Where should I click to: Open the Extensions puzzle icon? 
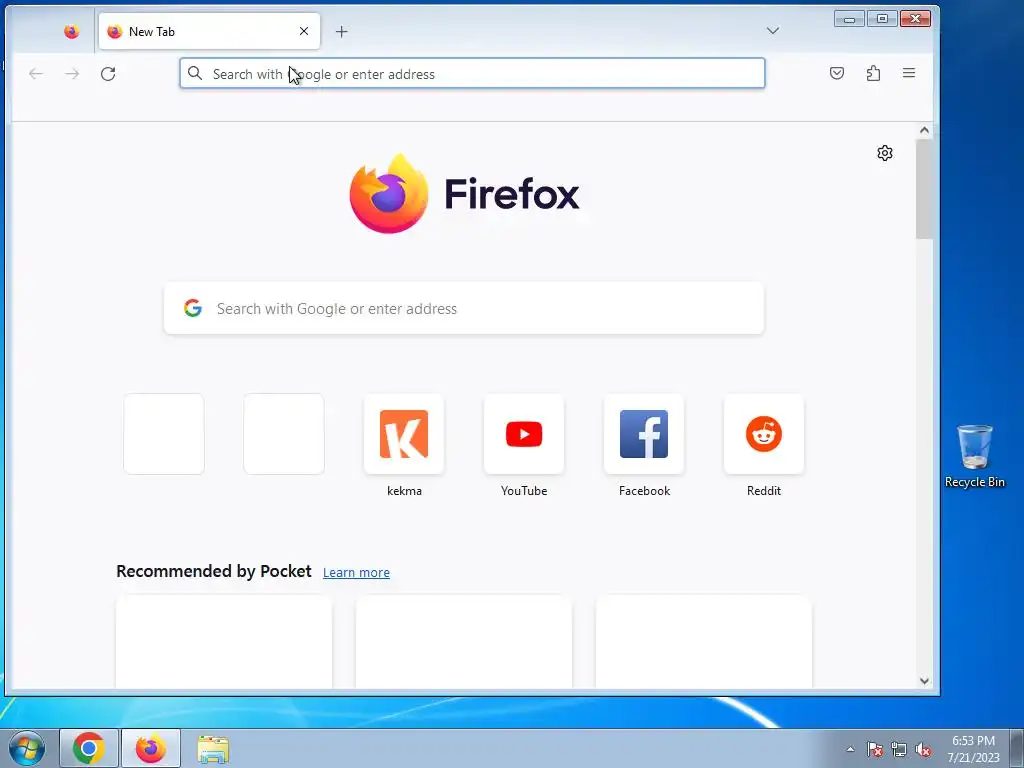(873, 73)
